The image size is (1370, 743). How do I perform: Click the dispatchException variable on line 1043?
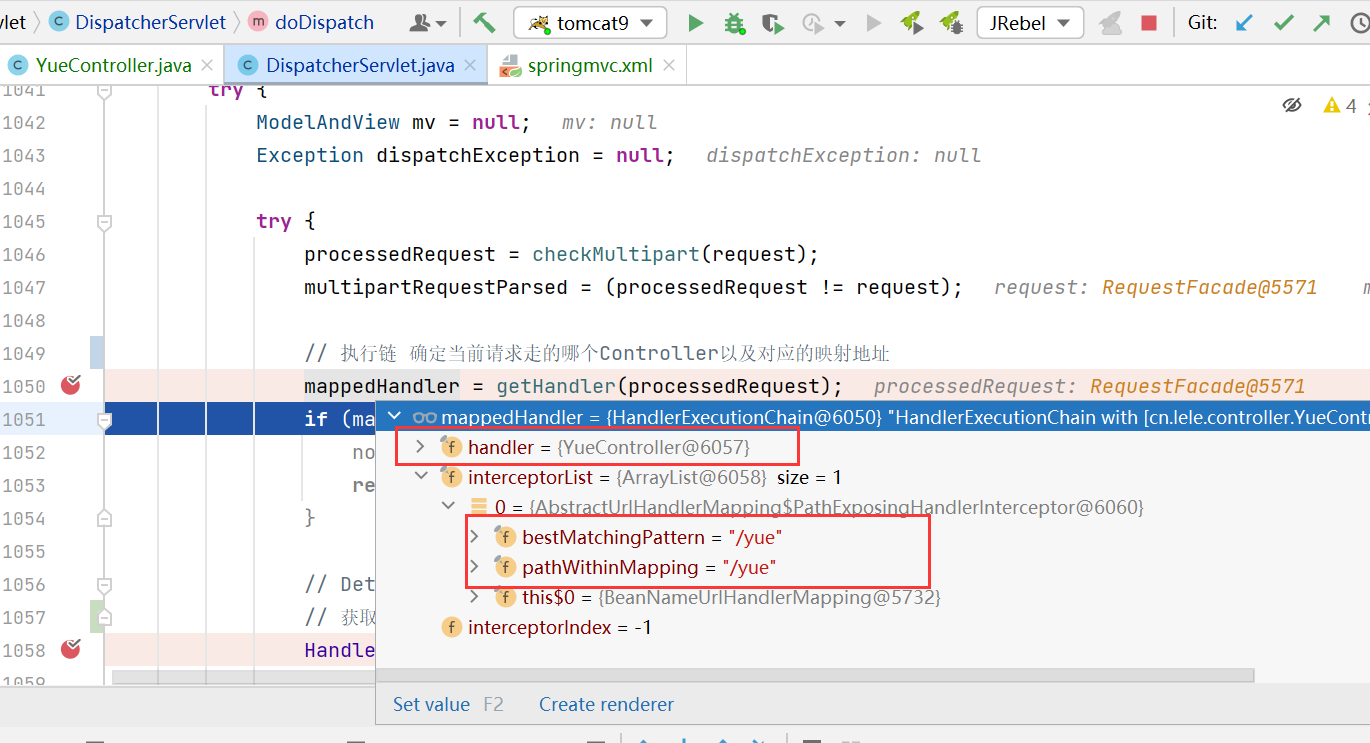(478, 155)
